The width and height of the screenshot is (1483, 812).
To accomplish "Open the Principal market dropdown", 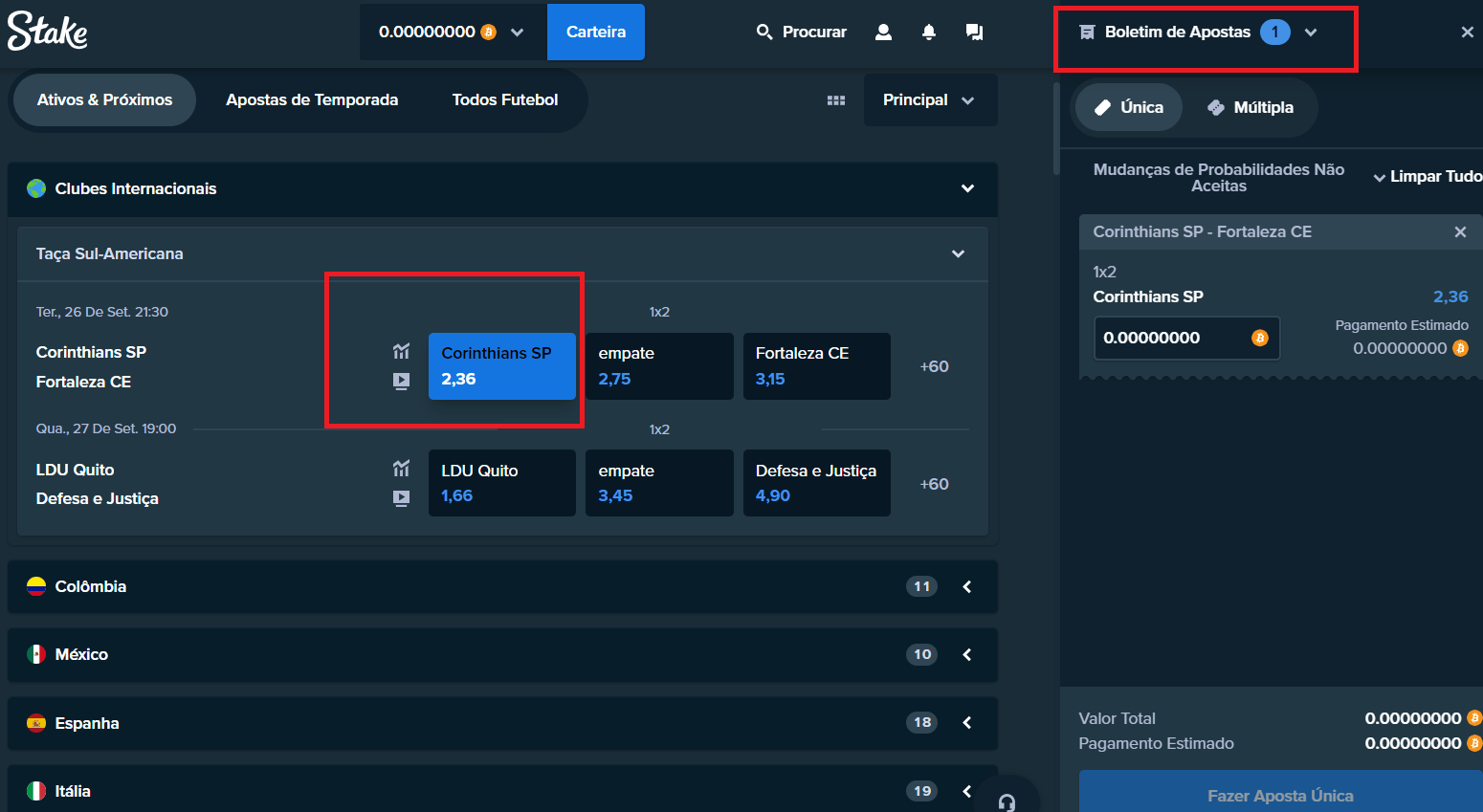I will click(930, 99).
